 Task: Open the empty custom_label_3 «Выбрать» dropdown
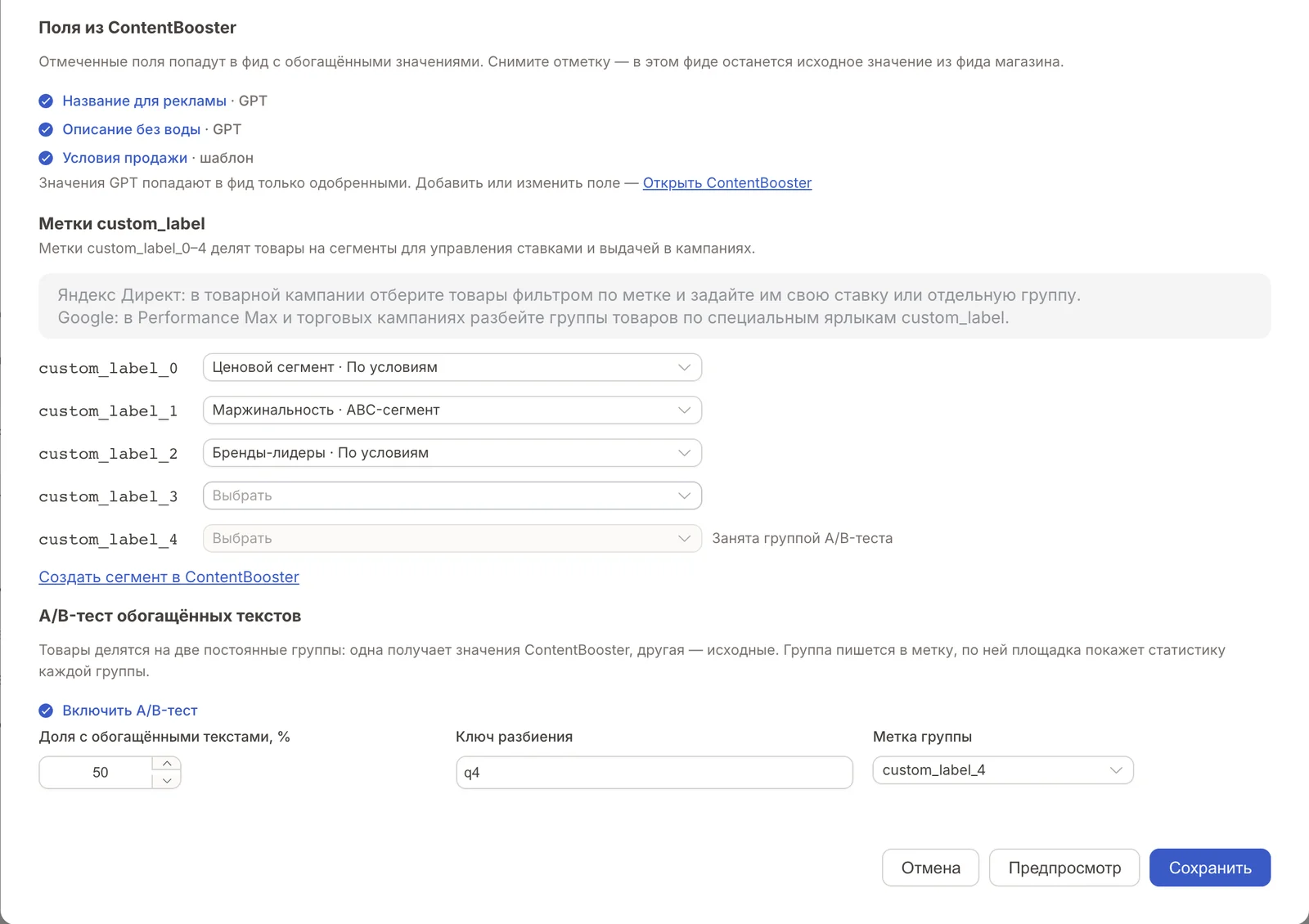pyautogui.click(x=452, y=496)
